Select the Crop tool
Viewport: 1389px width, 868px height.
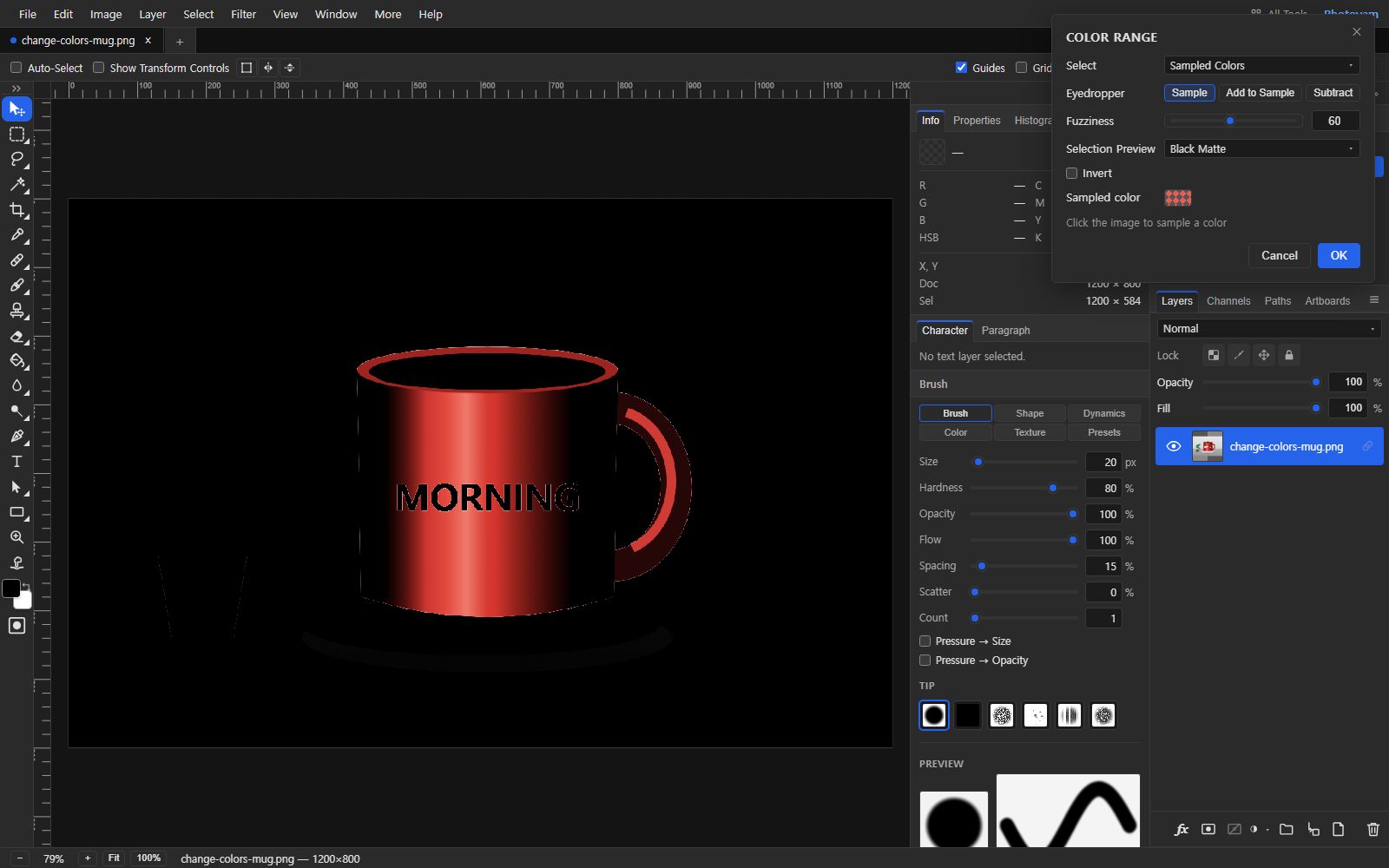pos(16,209)
